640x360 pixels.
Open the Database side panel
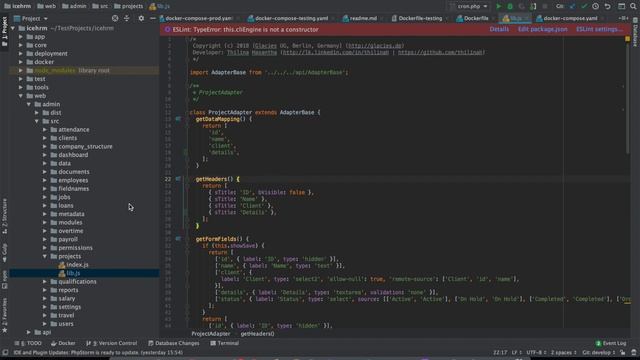point(635,33)
